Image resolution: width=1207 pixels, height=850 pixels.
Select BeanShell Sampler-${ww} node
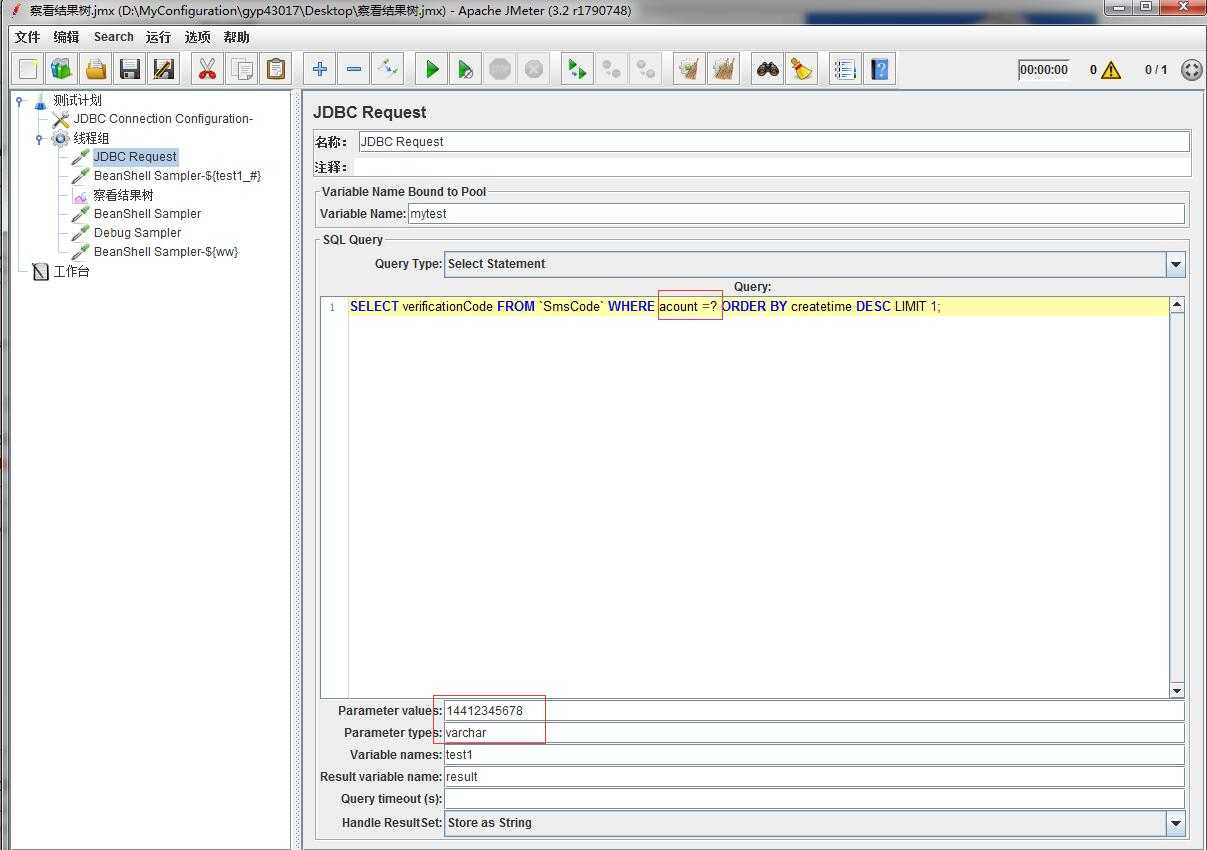[x=166, y=252]
